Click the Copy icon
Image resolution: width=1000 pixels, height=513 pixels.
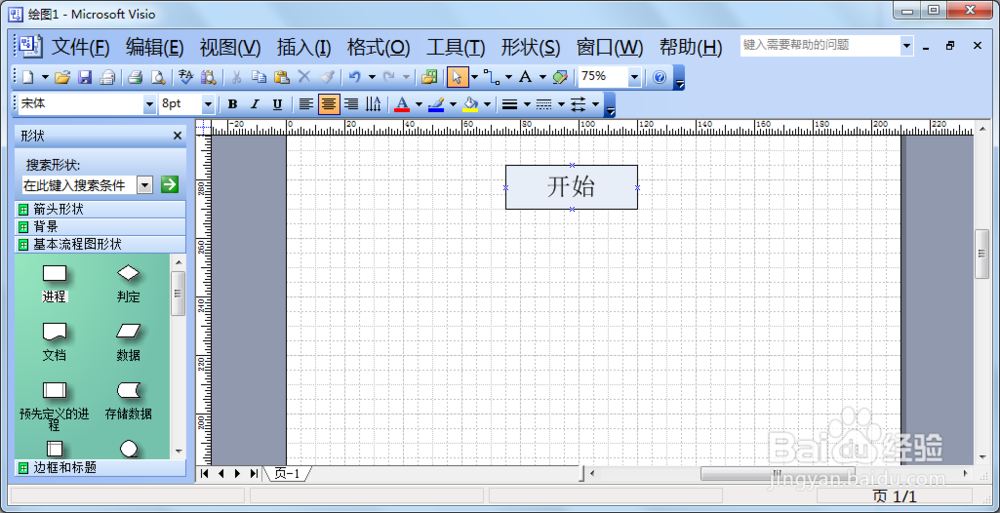[259, 78]
